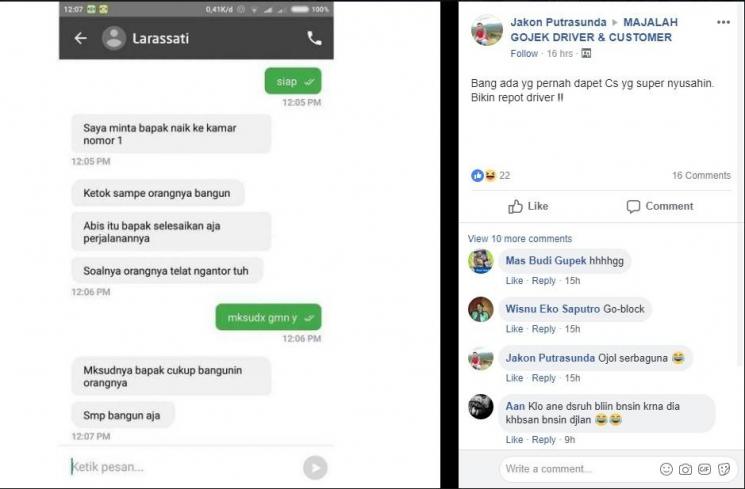
Task: Open the 16 Comments count link
Action: pos(701,175)
